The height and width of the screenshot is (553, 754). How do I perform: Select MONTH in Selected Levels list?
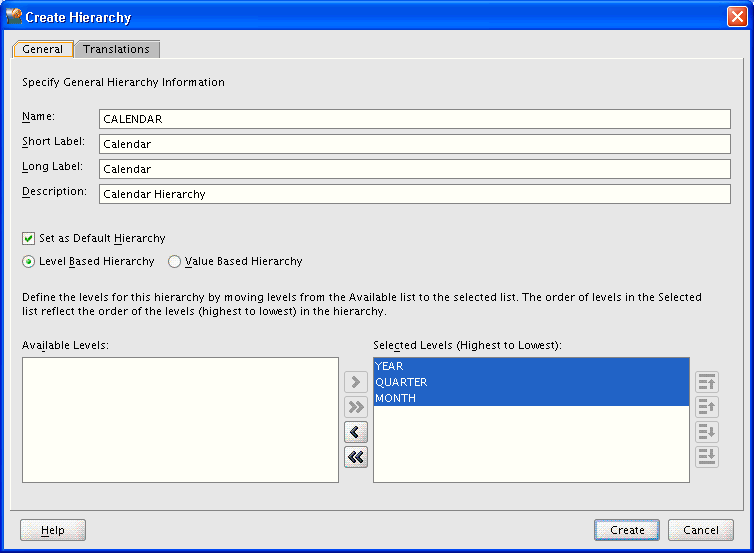pyautogui.click(x=531, y=398)
